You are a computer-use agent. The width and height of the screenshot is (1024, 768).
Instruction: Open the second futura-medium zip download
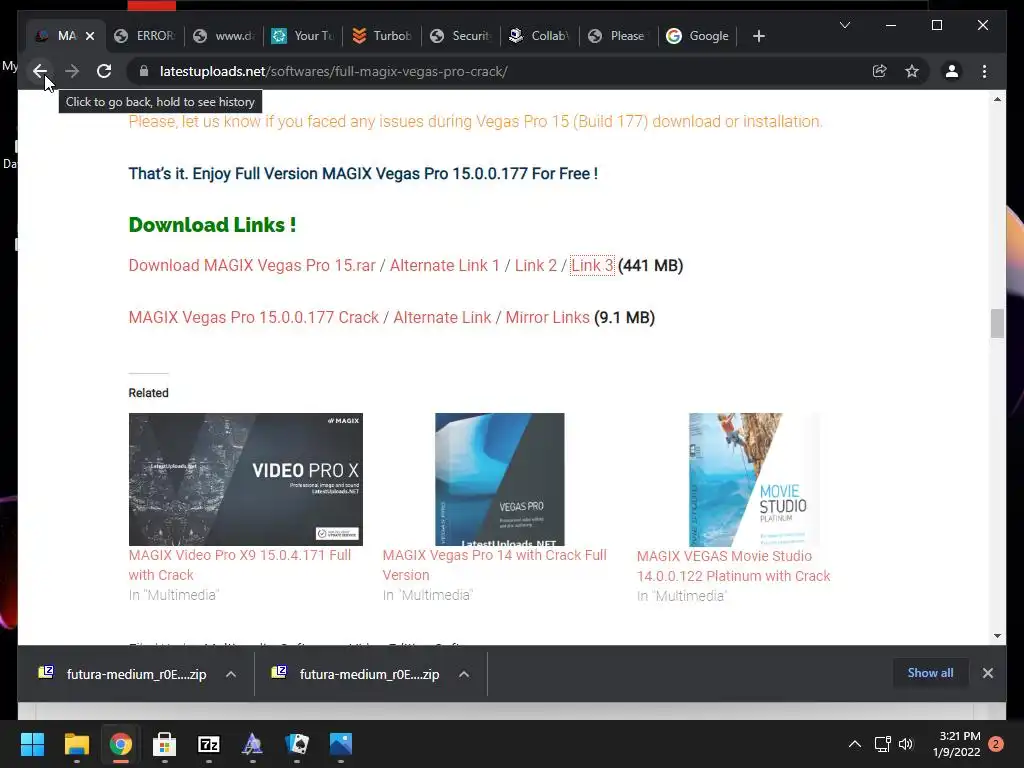tap(356, 674)
